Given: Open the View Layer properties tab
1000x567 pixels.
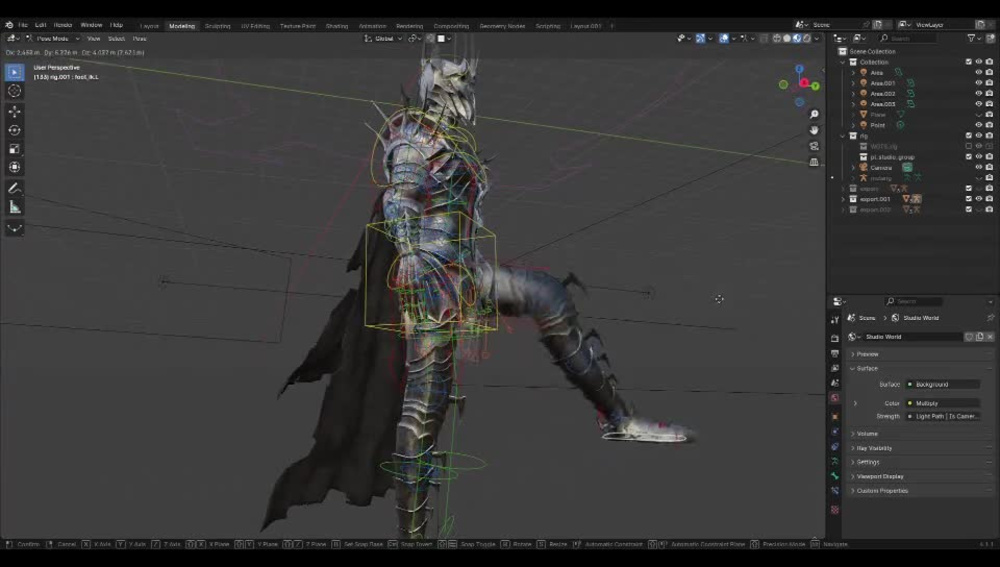Looking at the screenshot, I should [x=835, y=368].
